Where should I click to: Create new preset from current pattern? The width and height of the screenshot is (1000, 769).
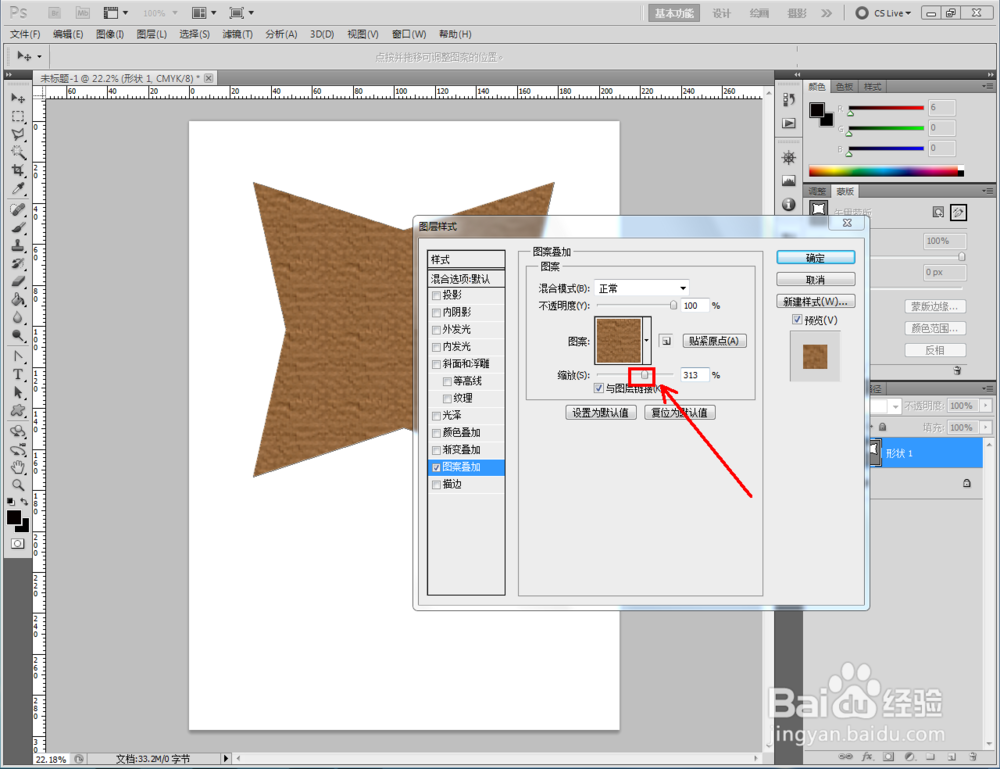(x=666, y=341)
